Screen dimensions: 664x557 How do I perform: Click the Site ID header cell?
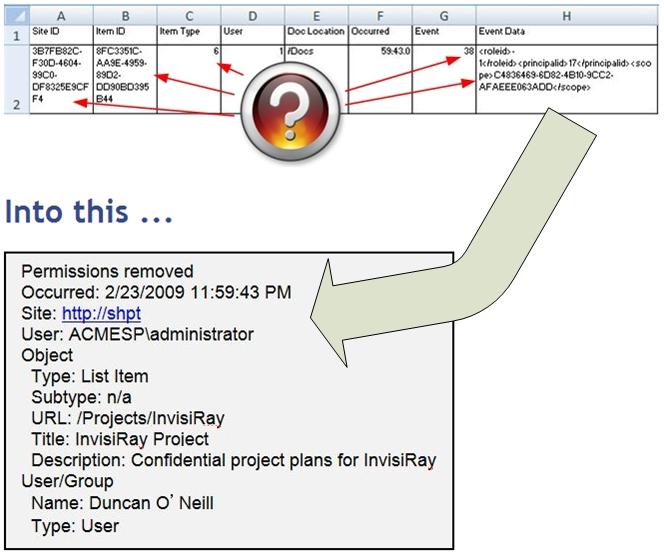61,33
